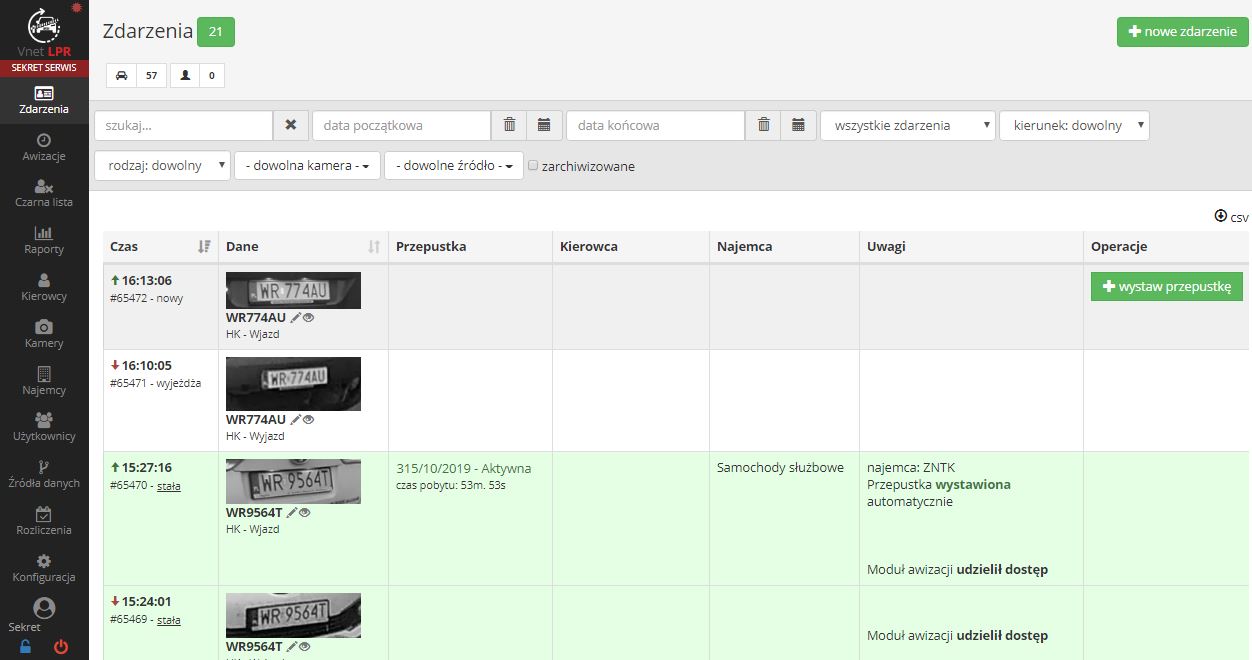Open Najemcy in the sidebar
Viewport: 1252px width, 660px height.
(x=44, y=382)
